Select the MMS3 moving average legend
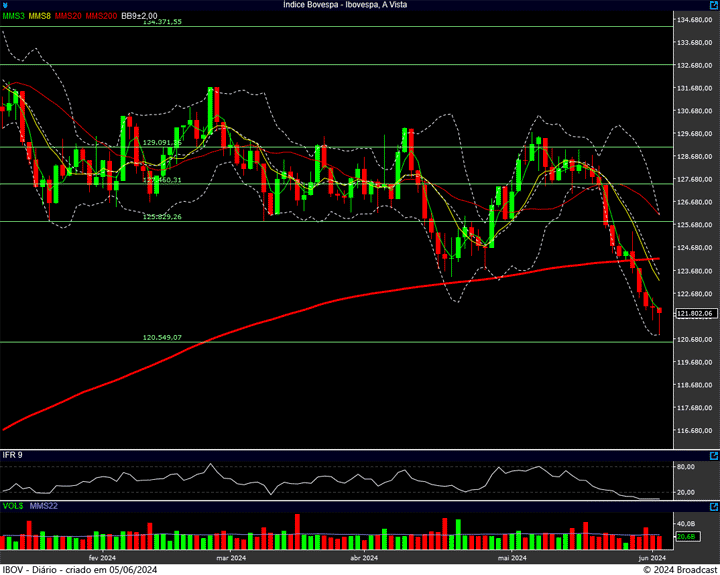 (x=13, y=17)
